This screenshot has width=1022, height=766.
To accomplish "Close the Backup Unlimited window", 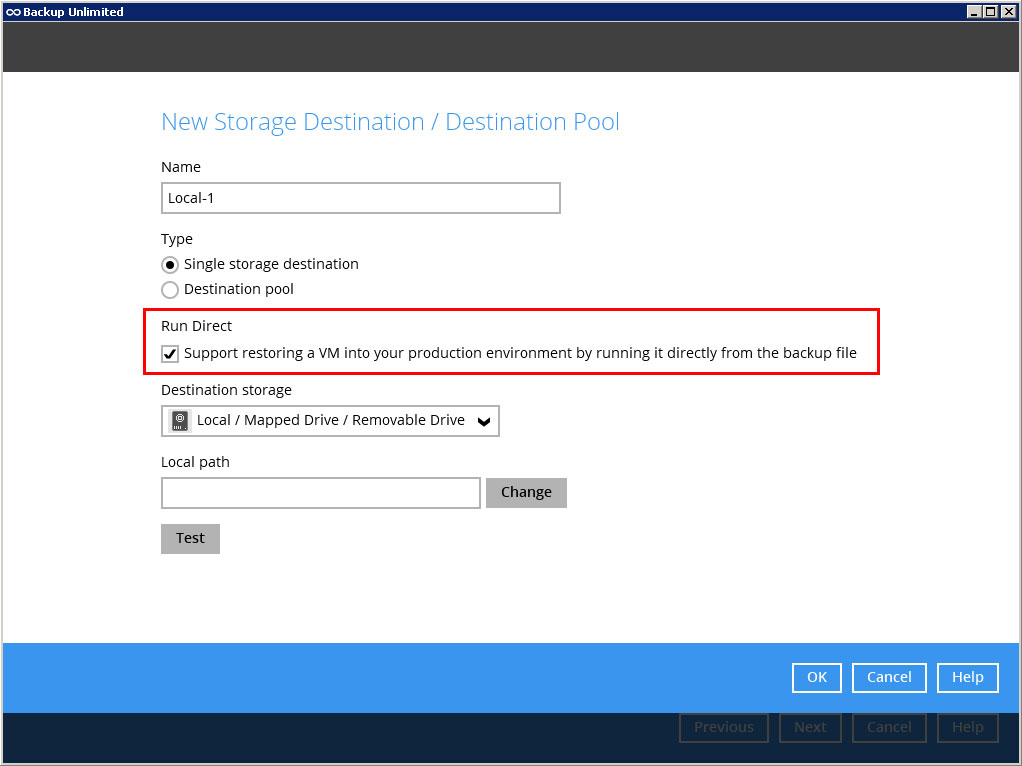I will coord(1008,12).
